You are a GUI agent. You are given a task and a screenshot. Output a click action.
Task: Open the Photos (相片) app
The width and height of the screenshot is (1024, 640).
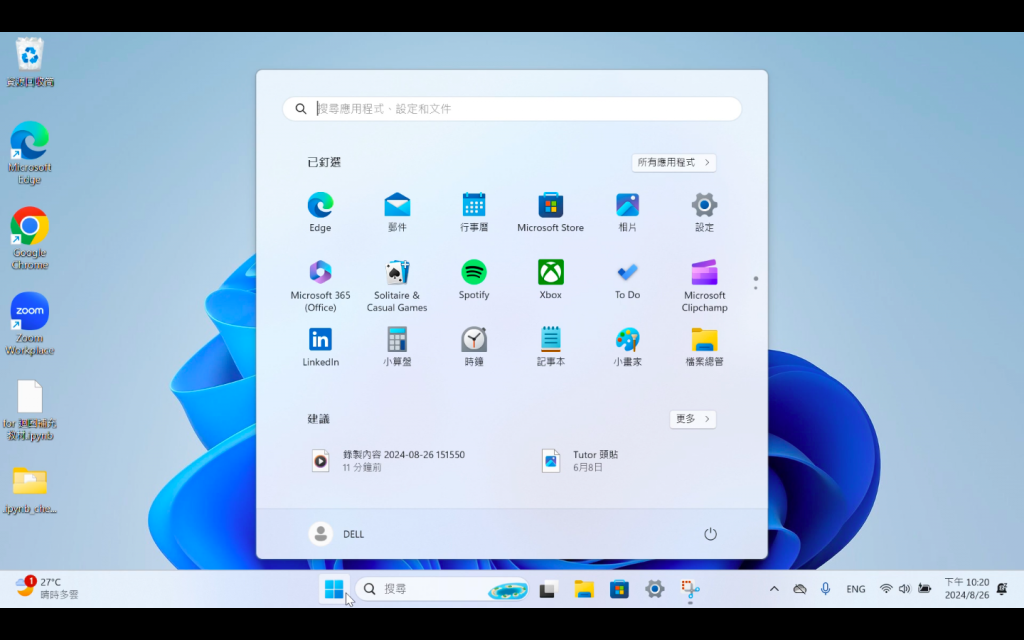click(627, 213)
